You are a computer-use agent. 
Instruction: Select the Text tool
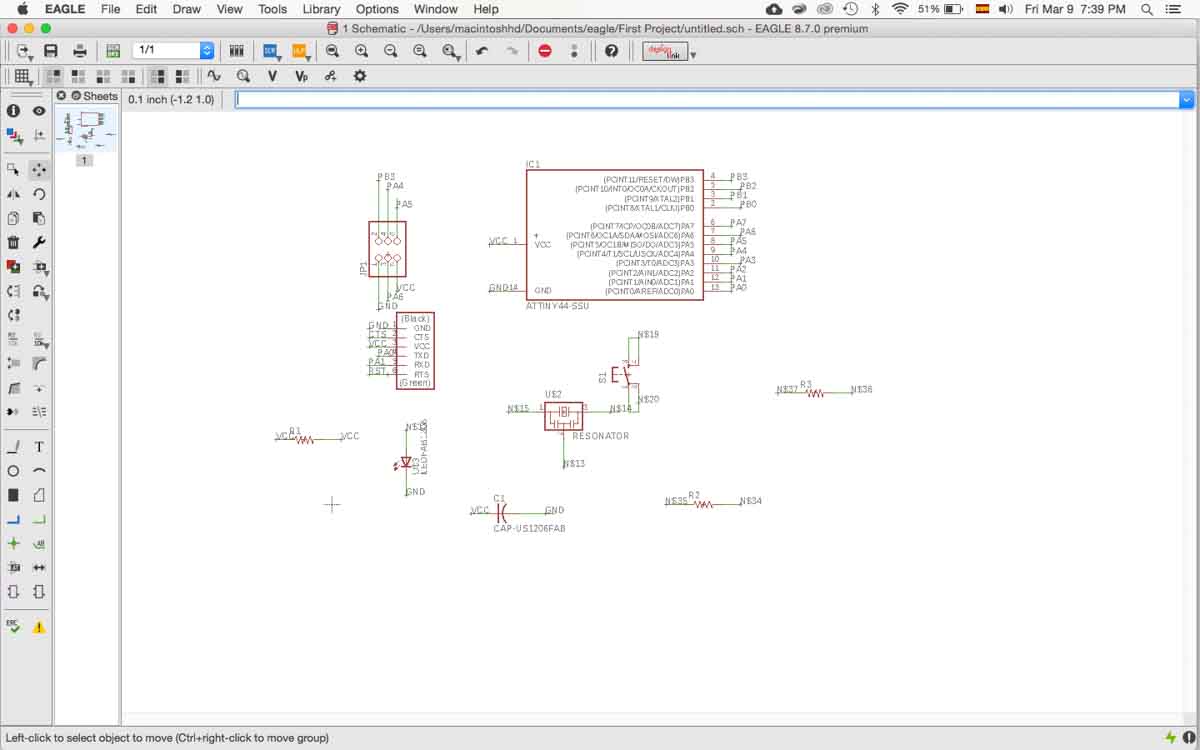tap(39, 447)
